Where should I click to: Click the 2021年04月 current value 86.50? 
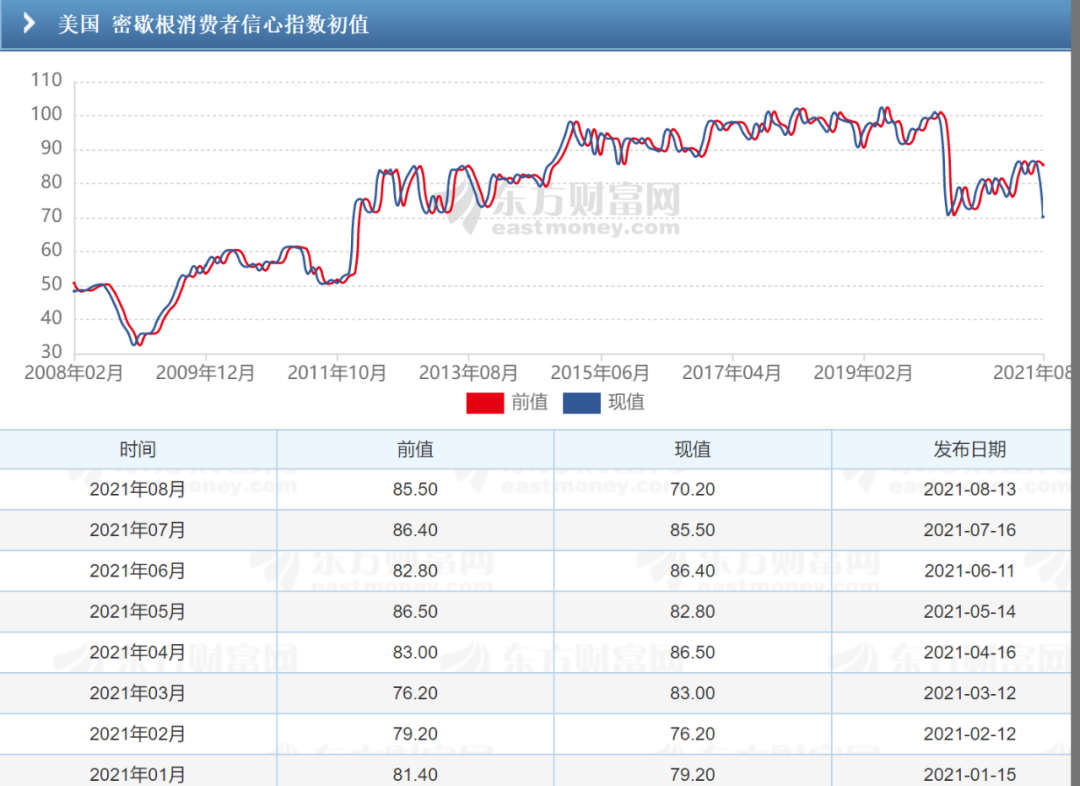[x=692, y=652]
